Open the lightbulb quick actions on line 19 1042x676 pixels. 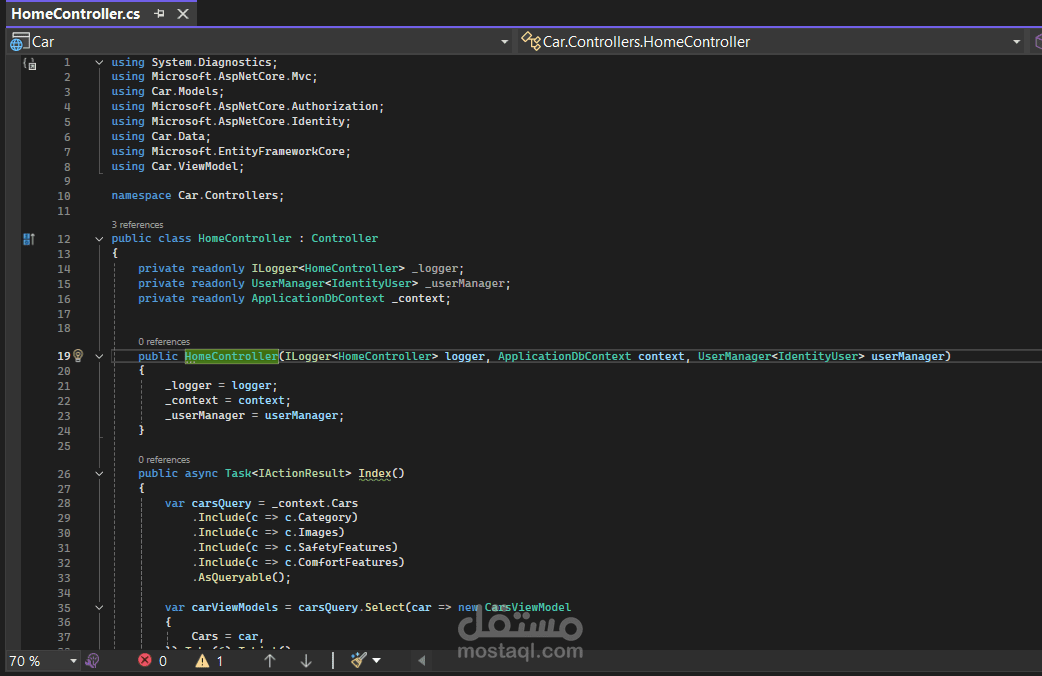78,356
